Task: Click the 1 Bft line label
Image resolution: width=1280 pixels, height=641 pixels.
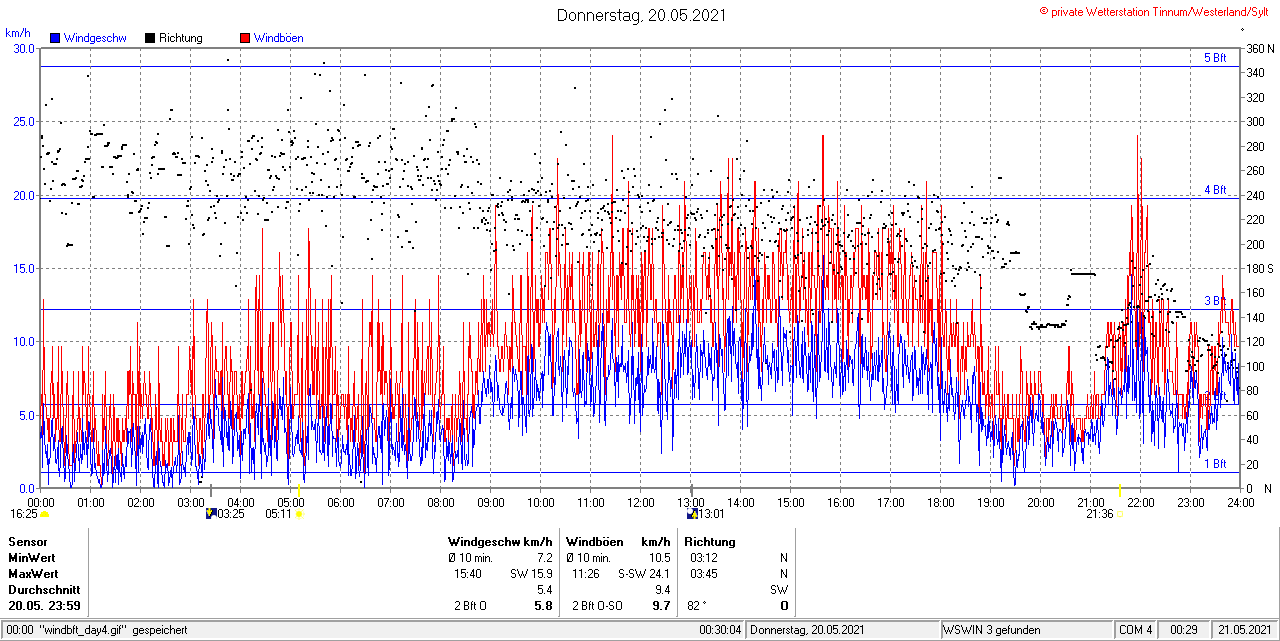Action: (x=1215, y=464)
